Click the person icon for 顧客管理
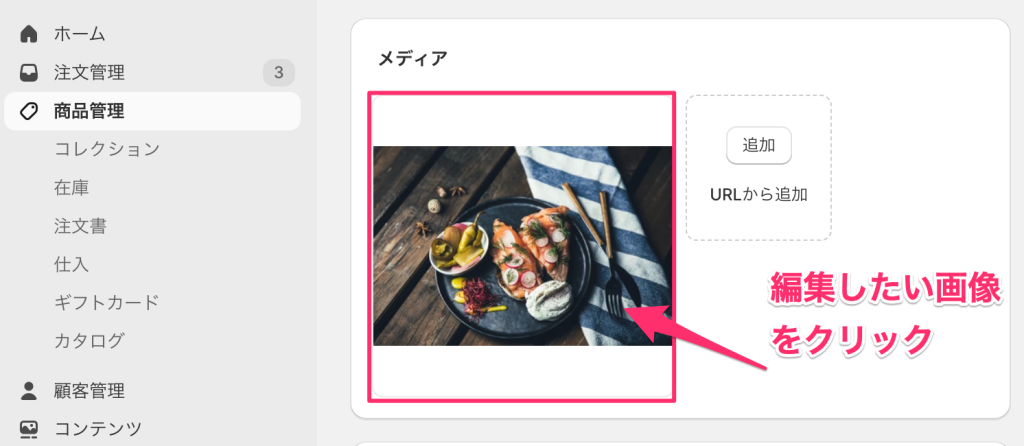Viewport: 1024px width, 446px height. 29,391
